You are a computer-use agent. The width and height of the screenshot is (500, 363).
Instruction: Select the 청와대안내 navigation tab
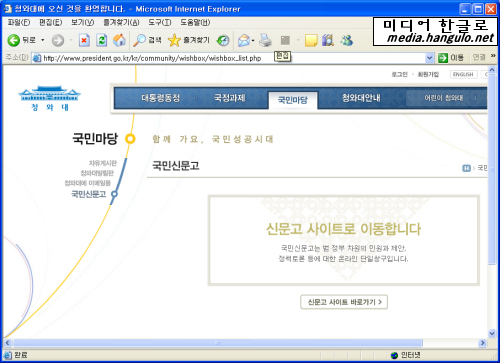pyautogui.click(x=361, y=98)
